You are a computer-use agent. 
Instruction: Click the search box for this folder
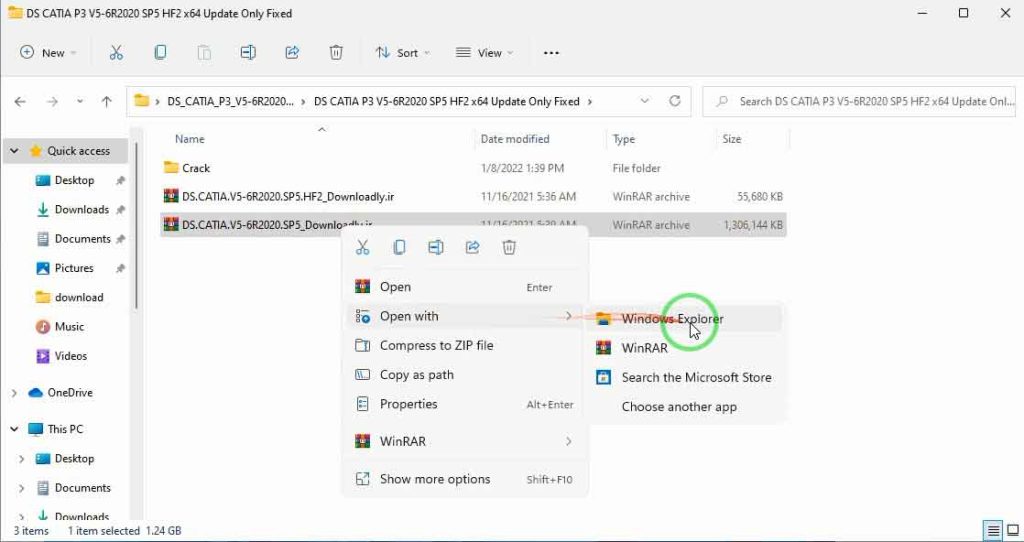(x=860, y=101)
